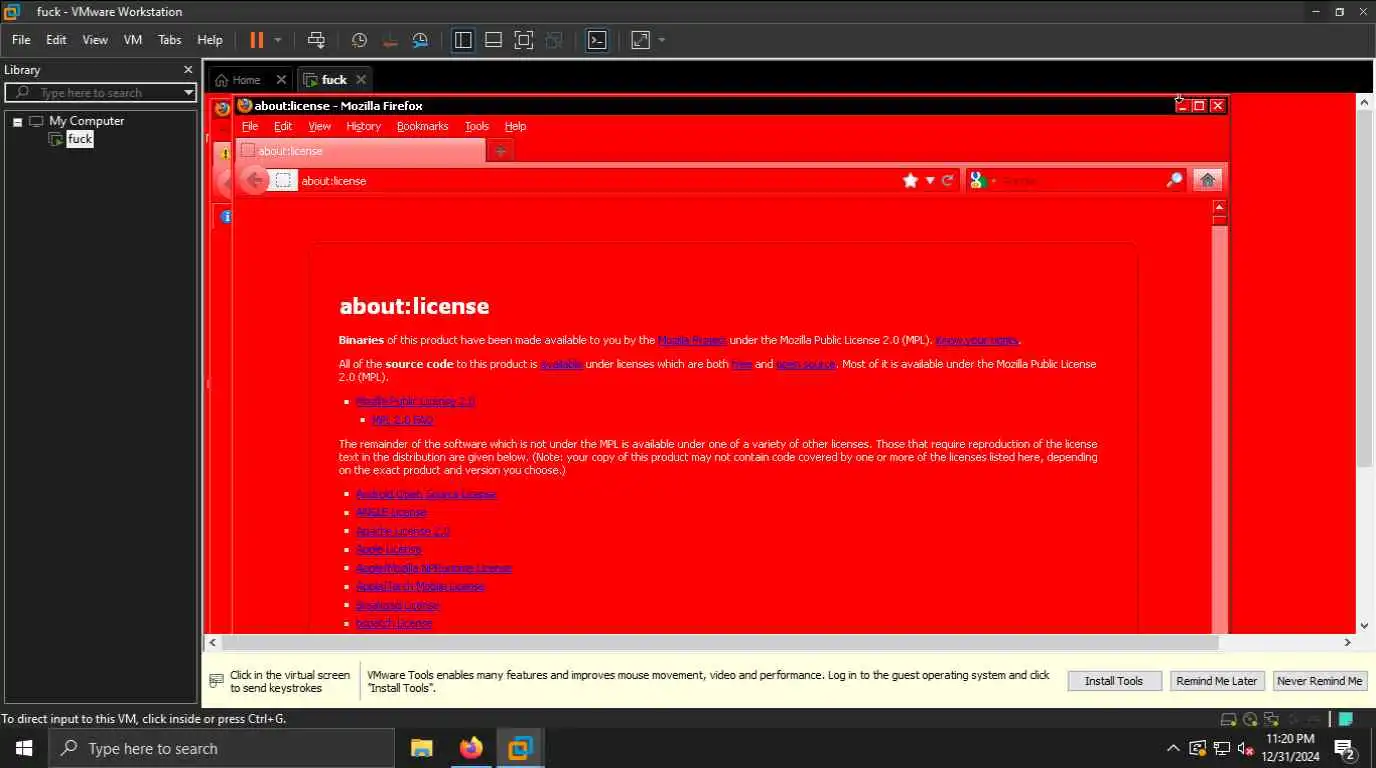Open the URL history dropdown arrow
This screenshot has height=768, width=1376.
pyautogui.click(x=930, y=181)
